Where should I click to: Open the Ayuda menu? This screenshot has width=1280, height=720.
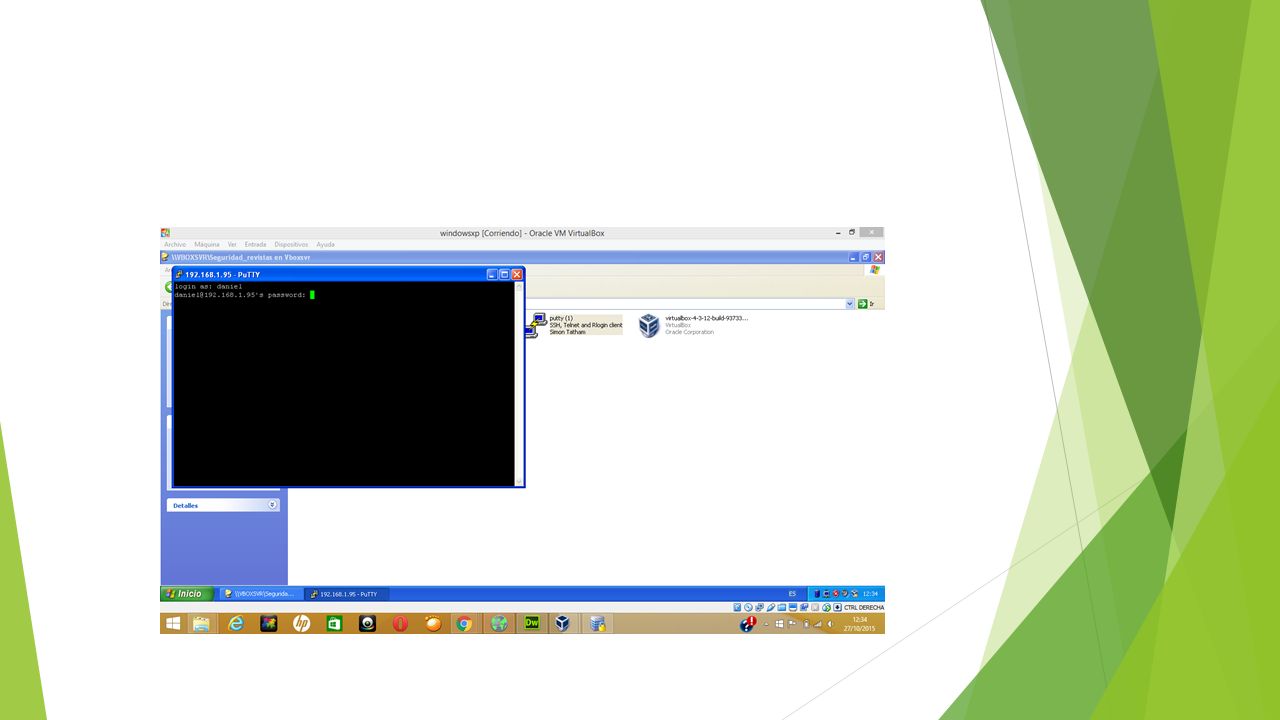(x=326, y=244)
